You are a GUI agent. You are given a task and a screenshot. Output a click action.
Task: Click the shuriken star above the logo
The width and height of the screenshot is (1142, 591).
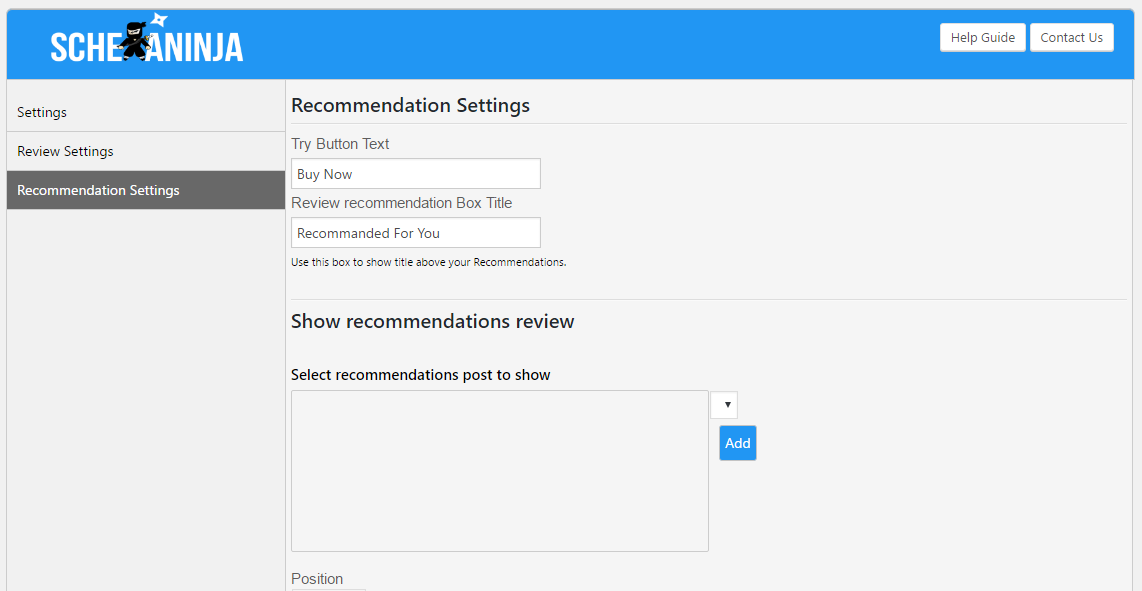click(158, 20)
